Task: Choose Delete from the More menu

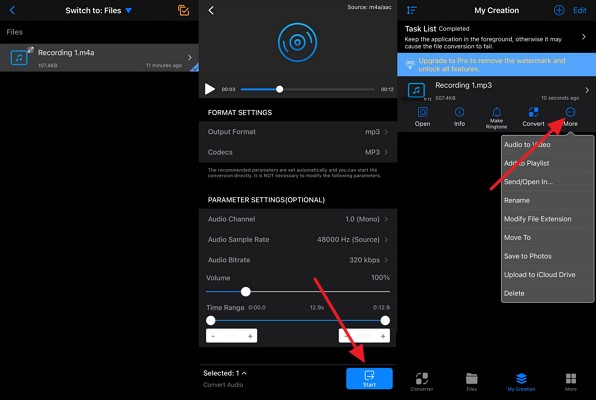Action: (547, 294)
